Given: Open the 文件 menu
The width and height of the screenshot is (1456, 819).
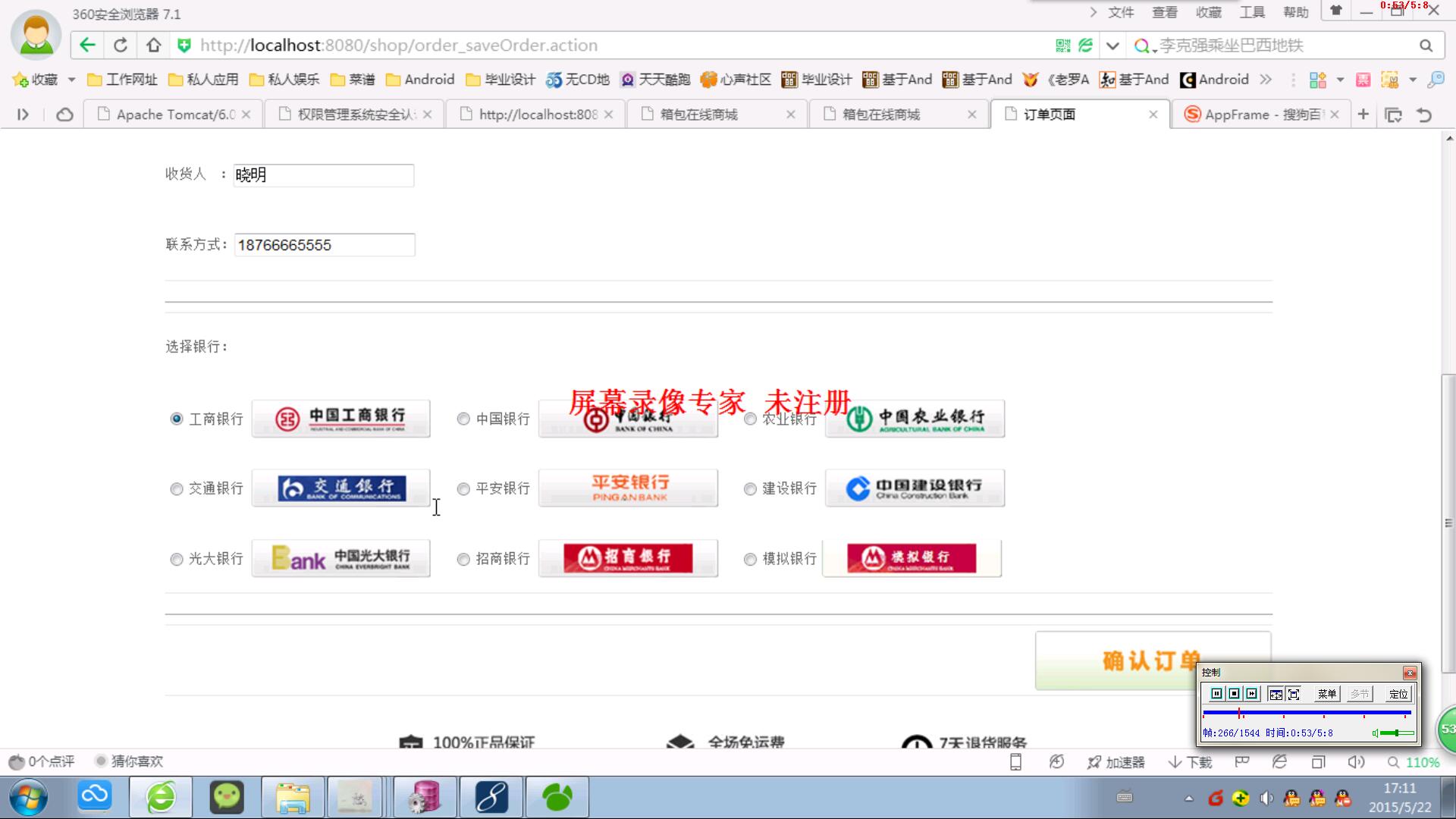Looking at the screenshot, I should tap(1121, 12).
